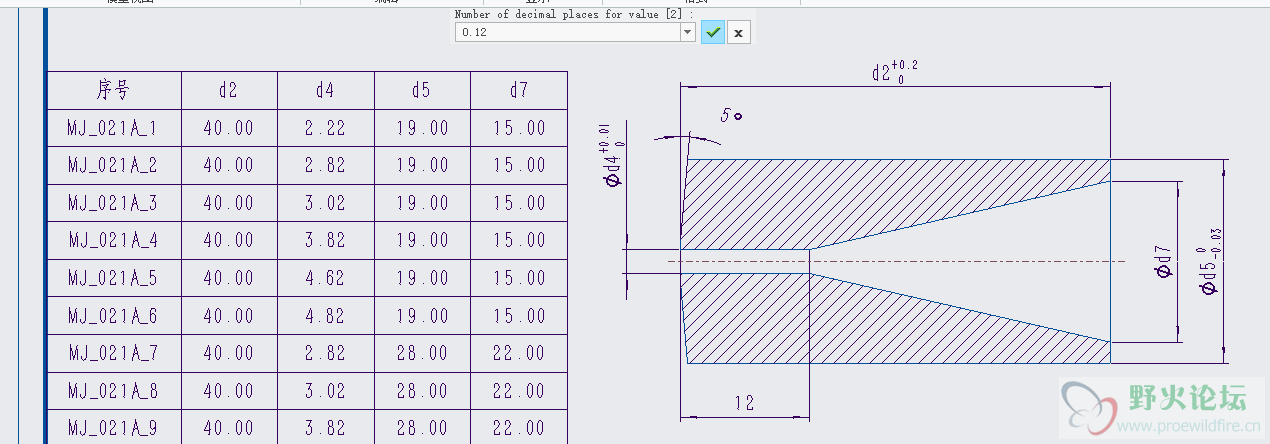Select row name MJ_021A_4
This screenshot has width=1270, height=444.
114,240
